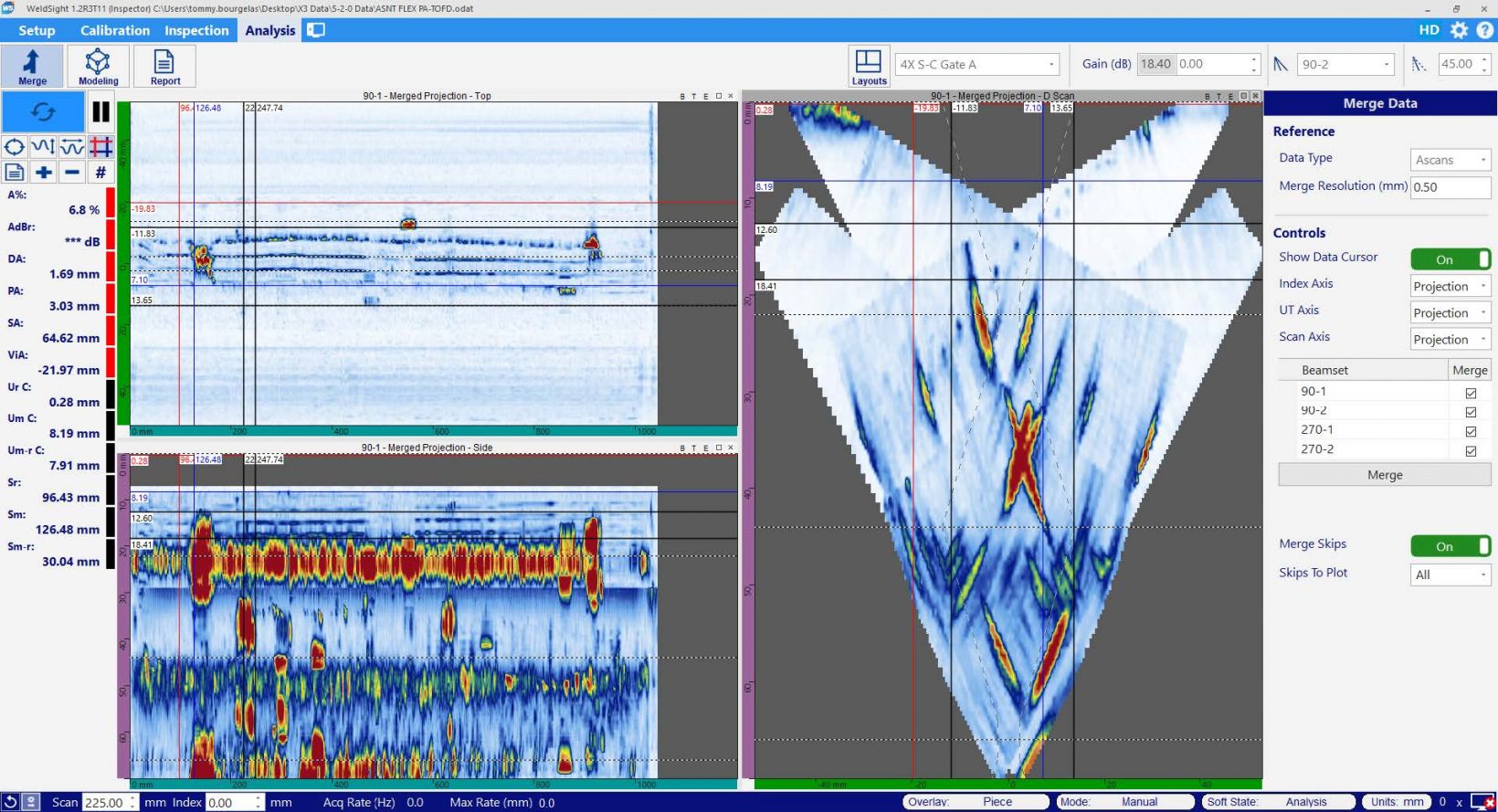The image size is (1498, 812).
Task: Click the Merge button under beamset list
Action: [x=1384, y=475]
